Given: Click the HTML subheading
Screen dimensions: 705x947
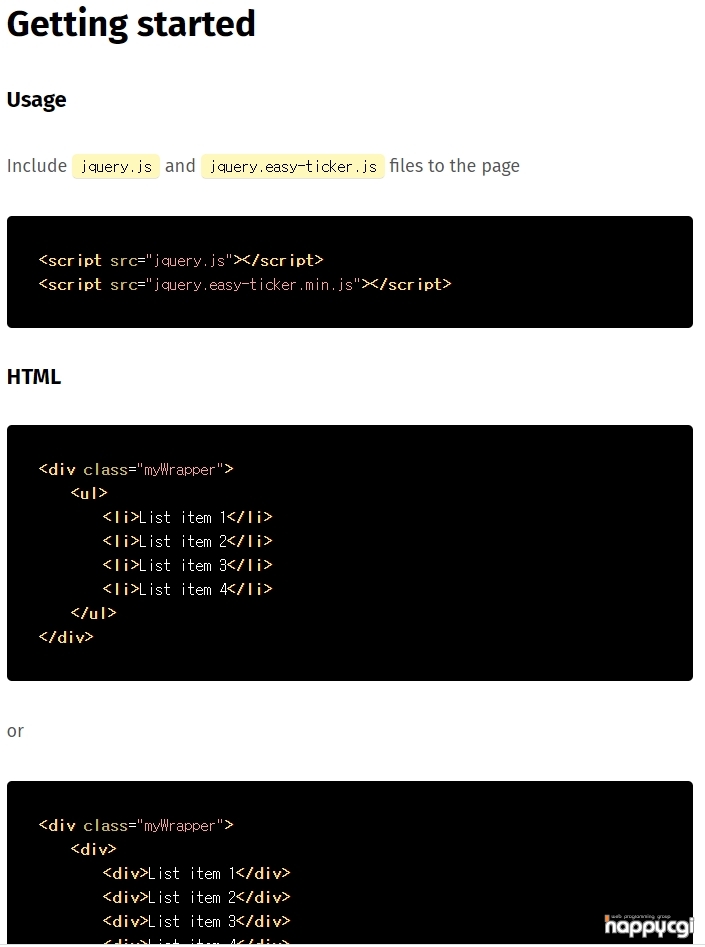Looking at the screenshot, I should pyautogui.click(x=34, y=377).
